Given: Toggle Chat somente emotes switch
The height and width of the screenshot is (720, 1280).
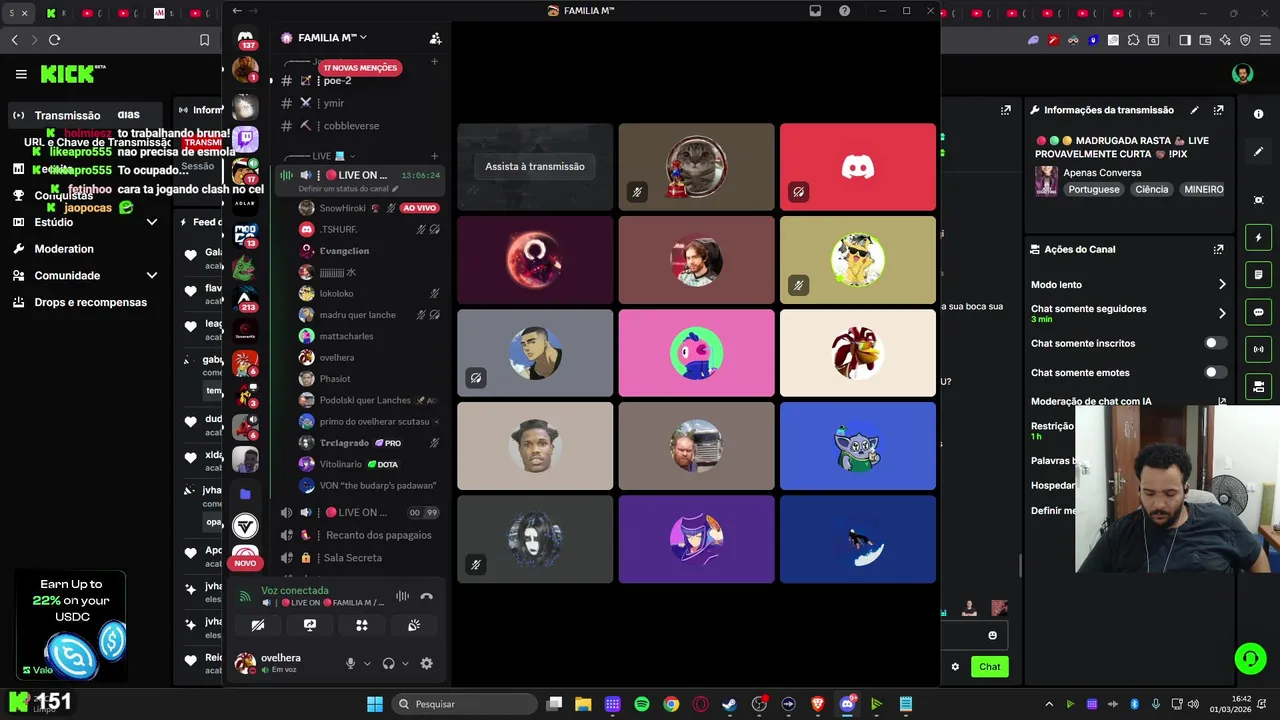Looking at the screenshot, I should 1215,372.
